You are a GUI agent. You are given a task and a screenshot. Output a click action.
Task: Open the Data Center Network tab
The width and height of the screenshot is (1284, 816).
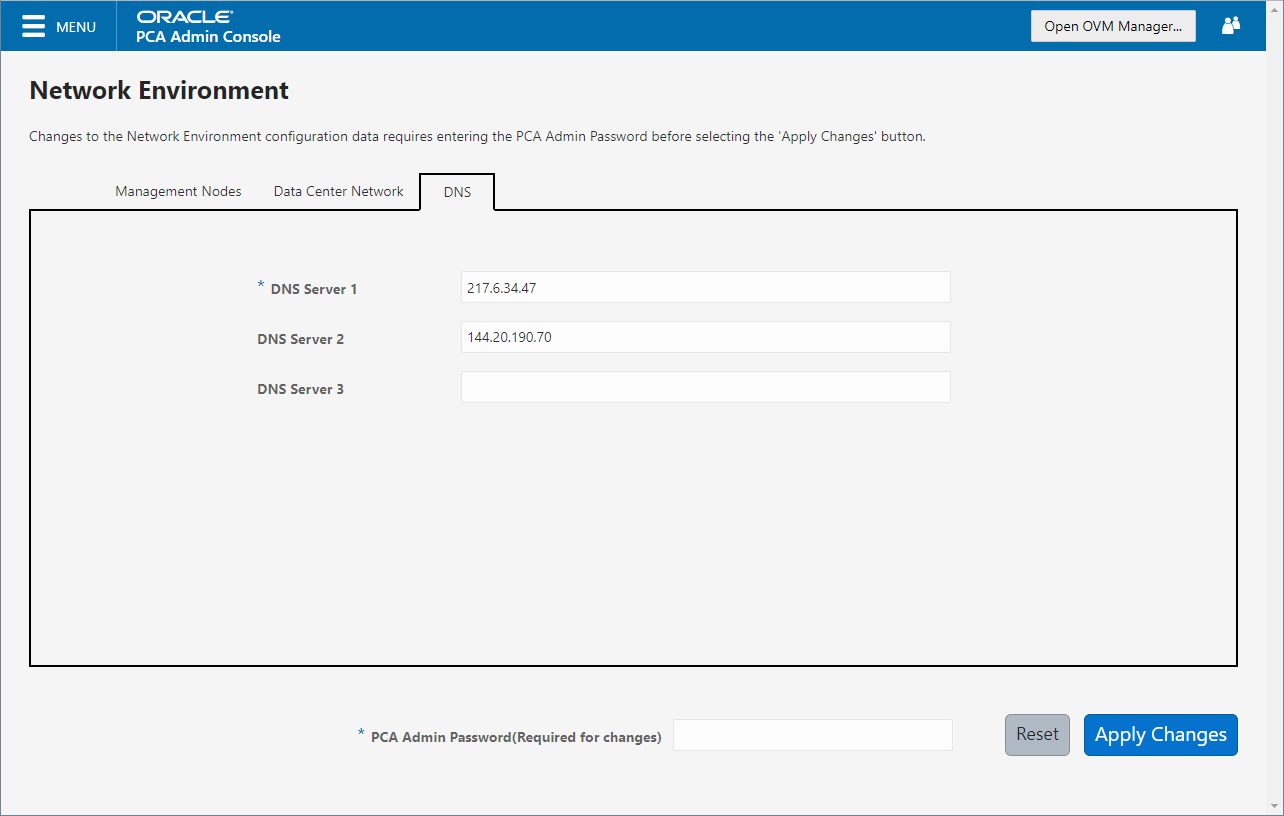(x=338, y=191)
